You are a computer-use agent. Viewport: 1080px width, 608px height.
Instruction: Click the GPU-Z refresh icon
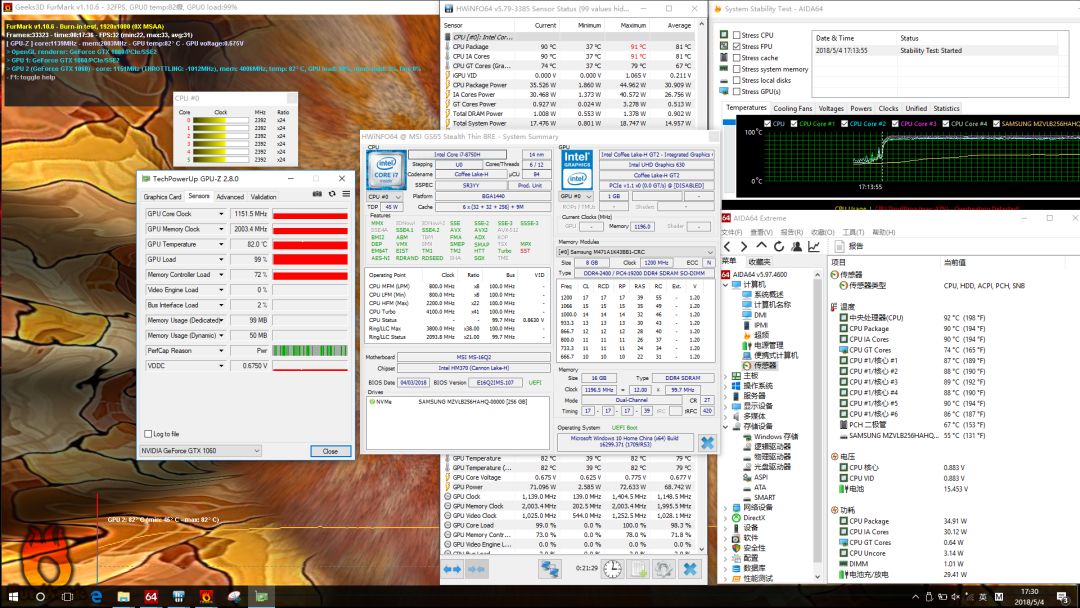330,196
